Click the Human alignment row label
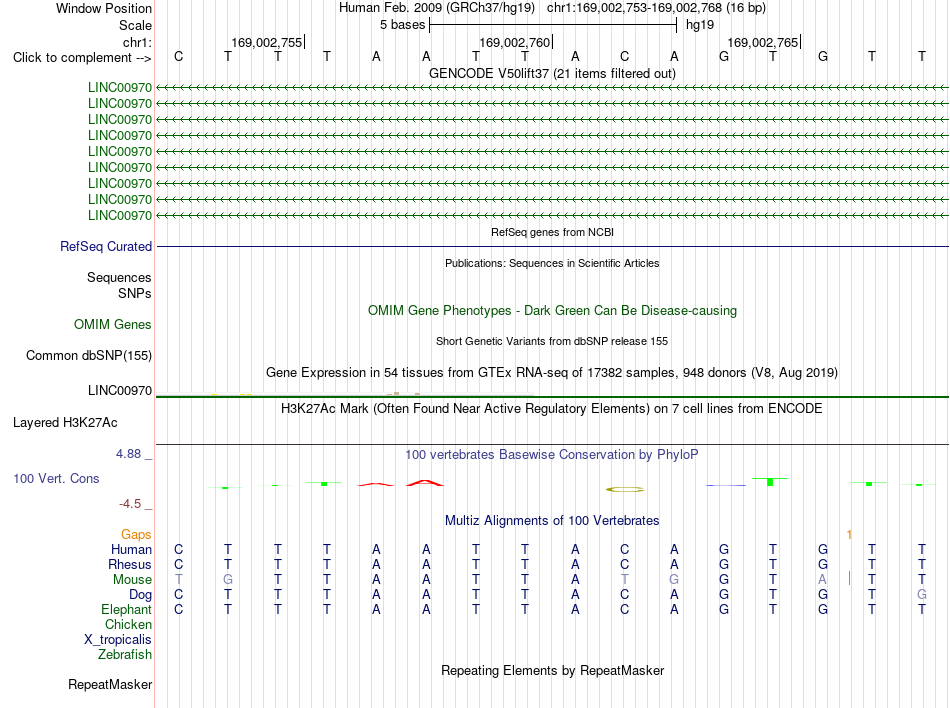 (x=131, y=549)
